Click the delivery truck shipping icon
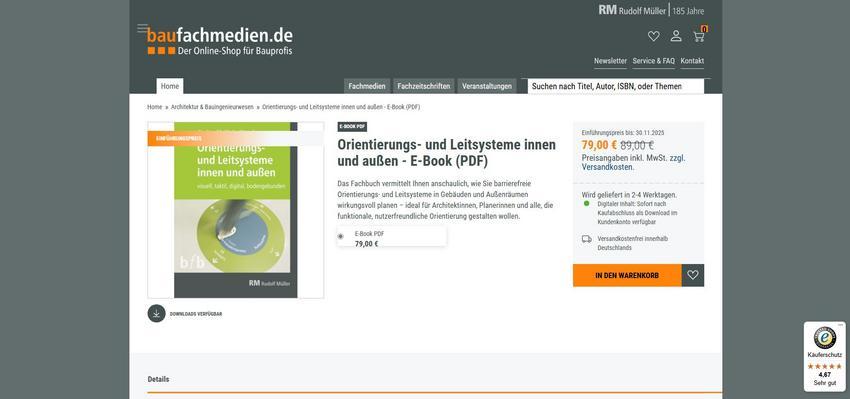The image size is (850, 399). tap(587, 239)
